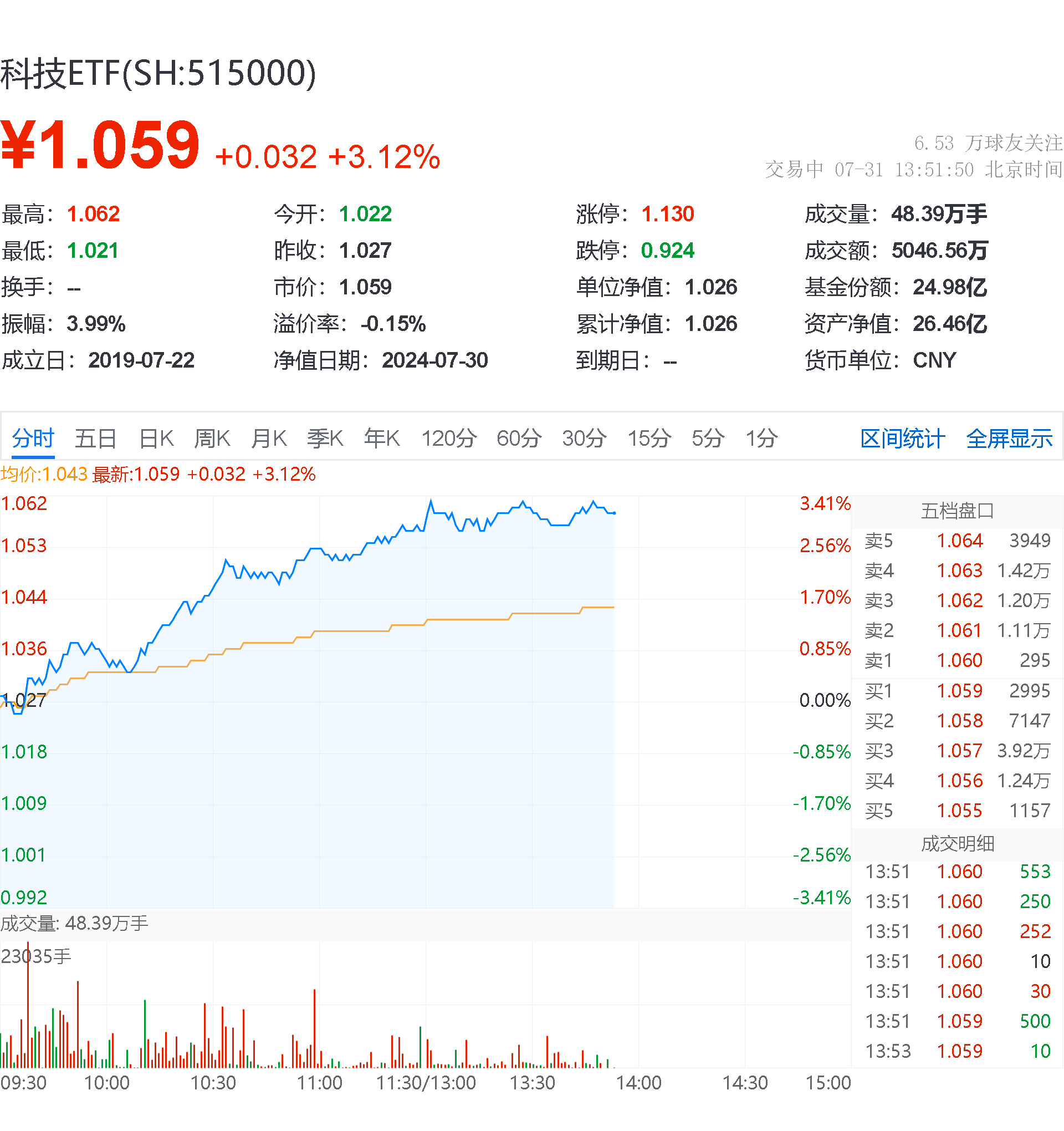
Task: Click 涨停 value 1.130
Action: point(668,215)
